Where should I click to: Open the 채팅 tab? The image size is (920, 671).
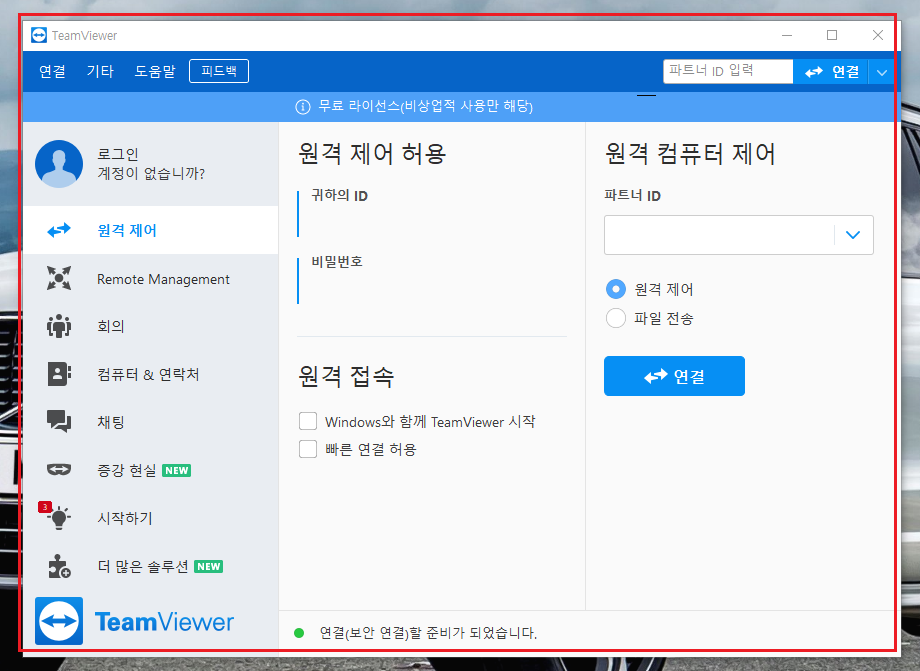pos(150,422)
